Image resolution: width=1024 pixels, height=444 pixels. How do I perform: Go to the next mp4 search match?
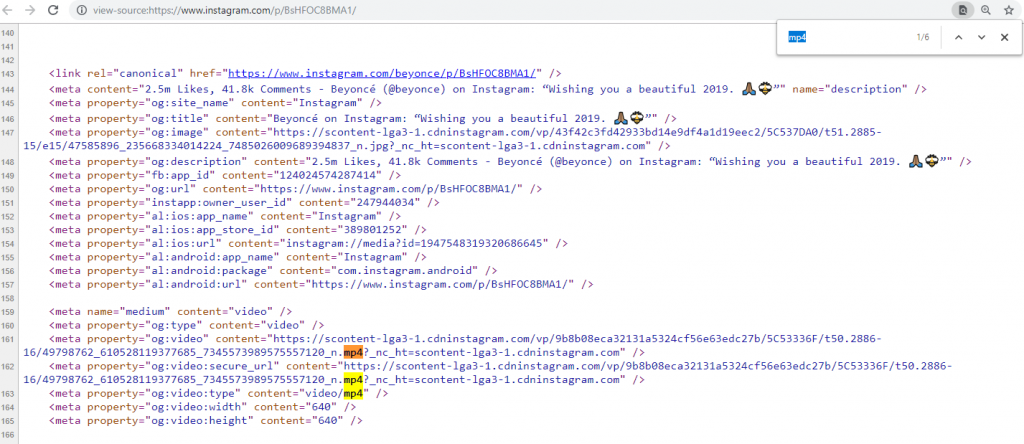tap(981, 37)
